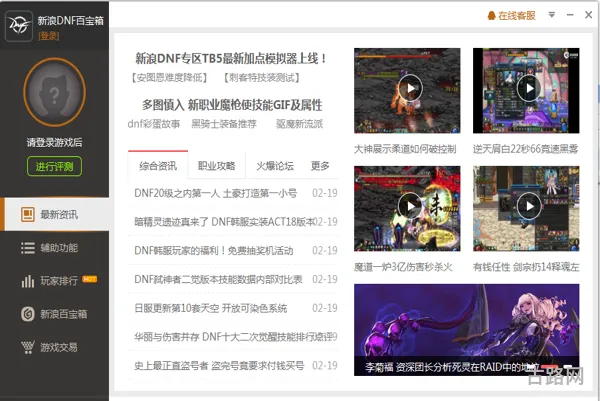600x401 pixels.
Task: Start the 进行评测 evaluation button
Action: (54, 166)
